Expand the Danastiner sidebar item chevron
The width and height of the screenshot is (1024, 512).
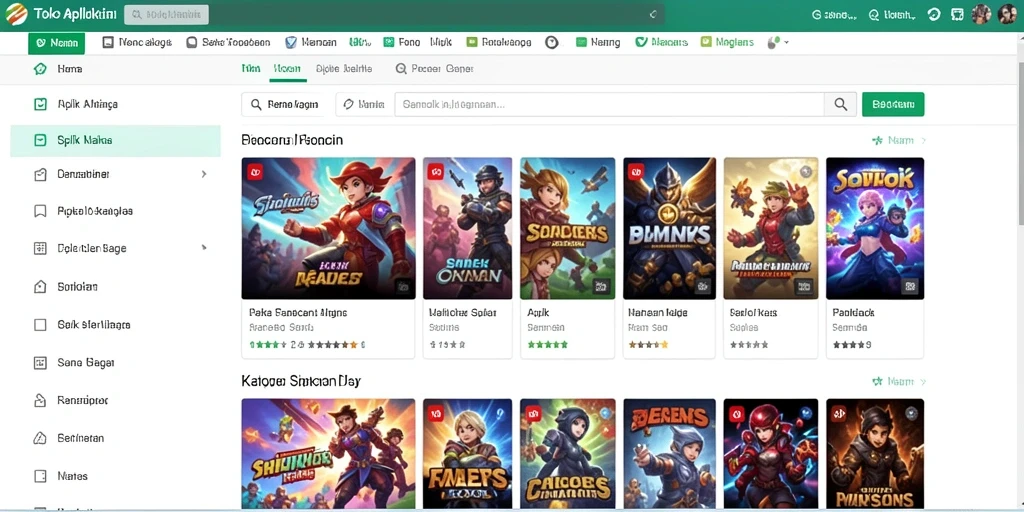204,174
